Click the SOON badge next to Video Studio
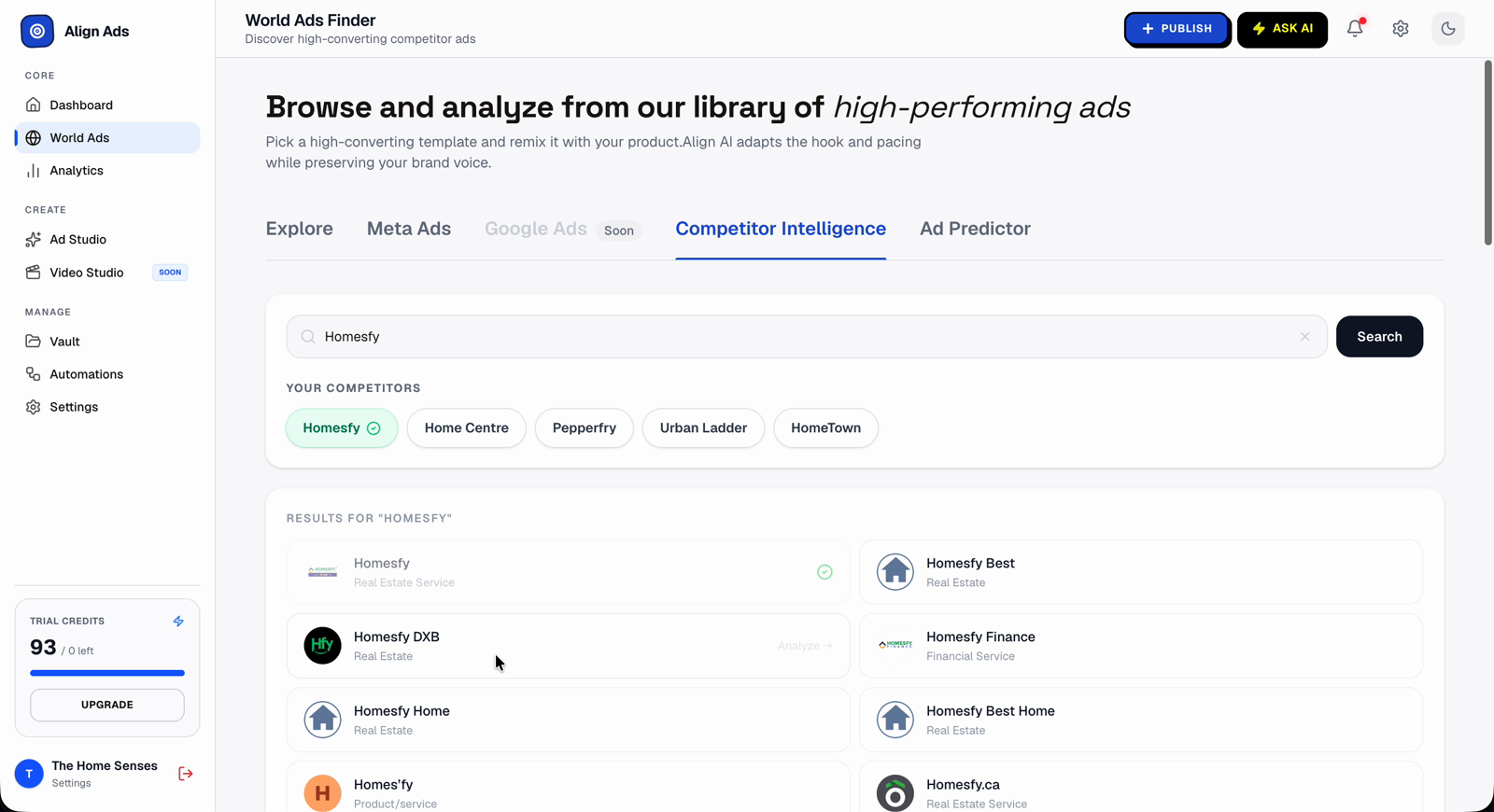1494x812 pixels. pos(170,273)
